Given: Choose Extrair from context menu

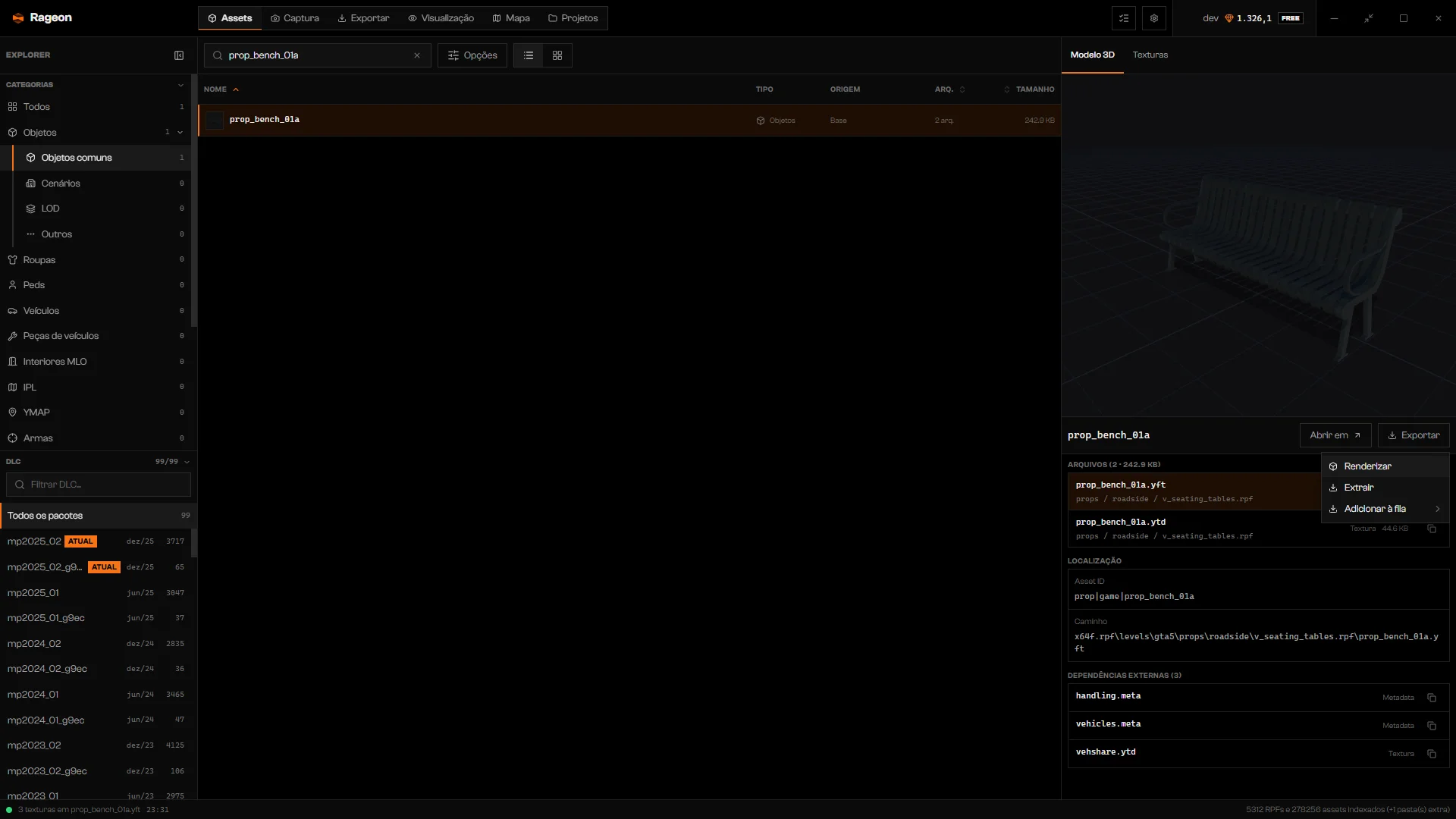Looking at the screenshot, I should (x=1385, y=488).
